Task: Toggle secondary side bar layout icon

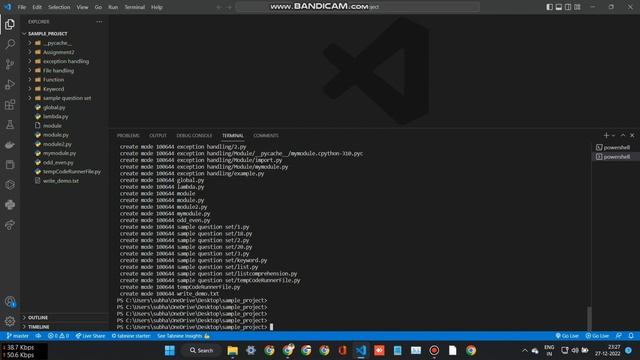Action: click(568, 7)
